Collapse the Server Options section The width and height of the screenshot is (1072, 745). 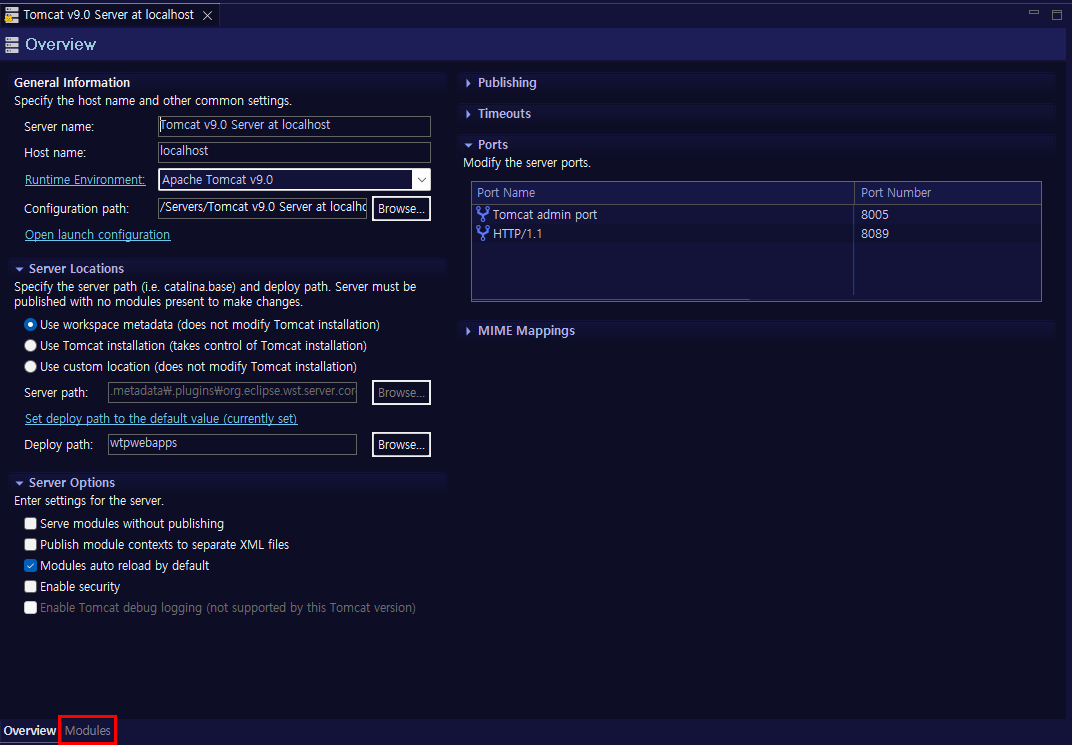click(x=19, y=483)
